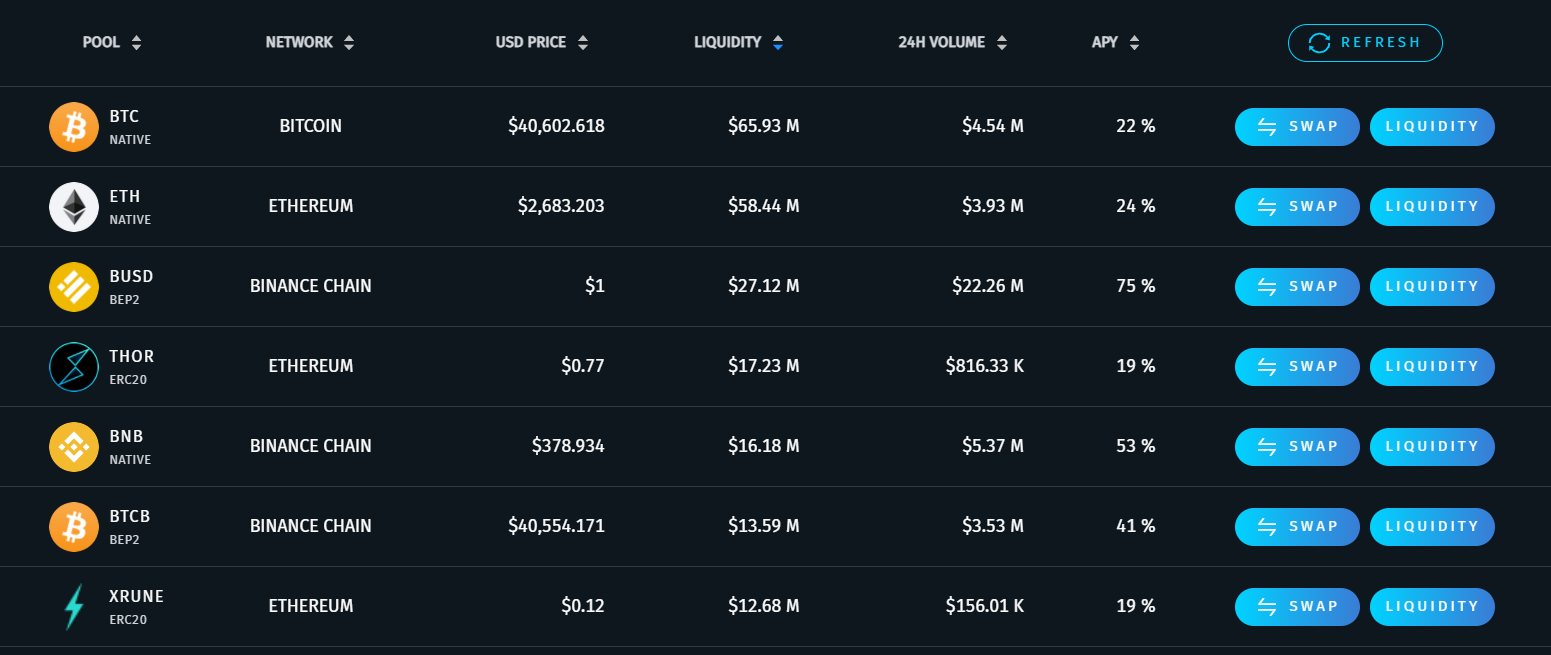
Task: Swap BTC using its Swap button
Action: [x=1297, y=127]
